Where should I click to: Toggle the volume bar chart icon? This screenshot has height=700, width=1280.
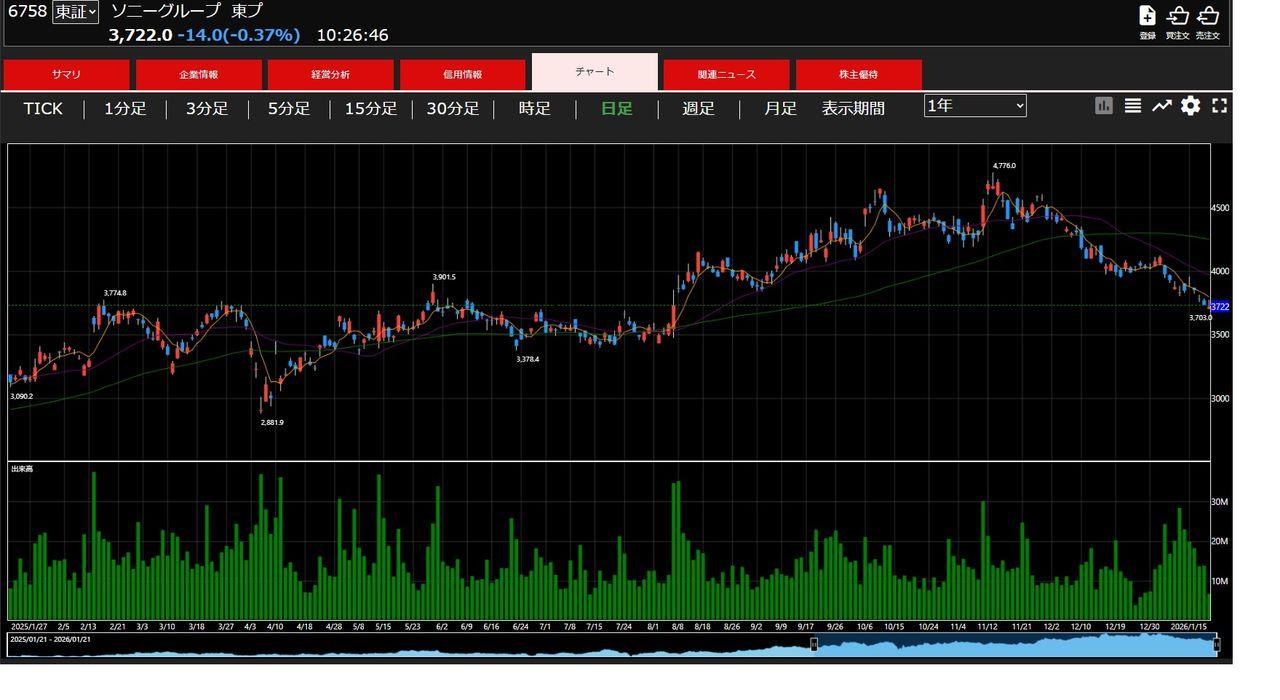tap(1104, 106)
